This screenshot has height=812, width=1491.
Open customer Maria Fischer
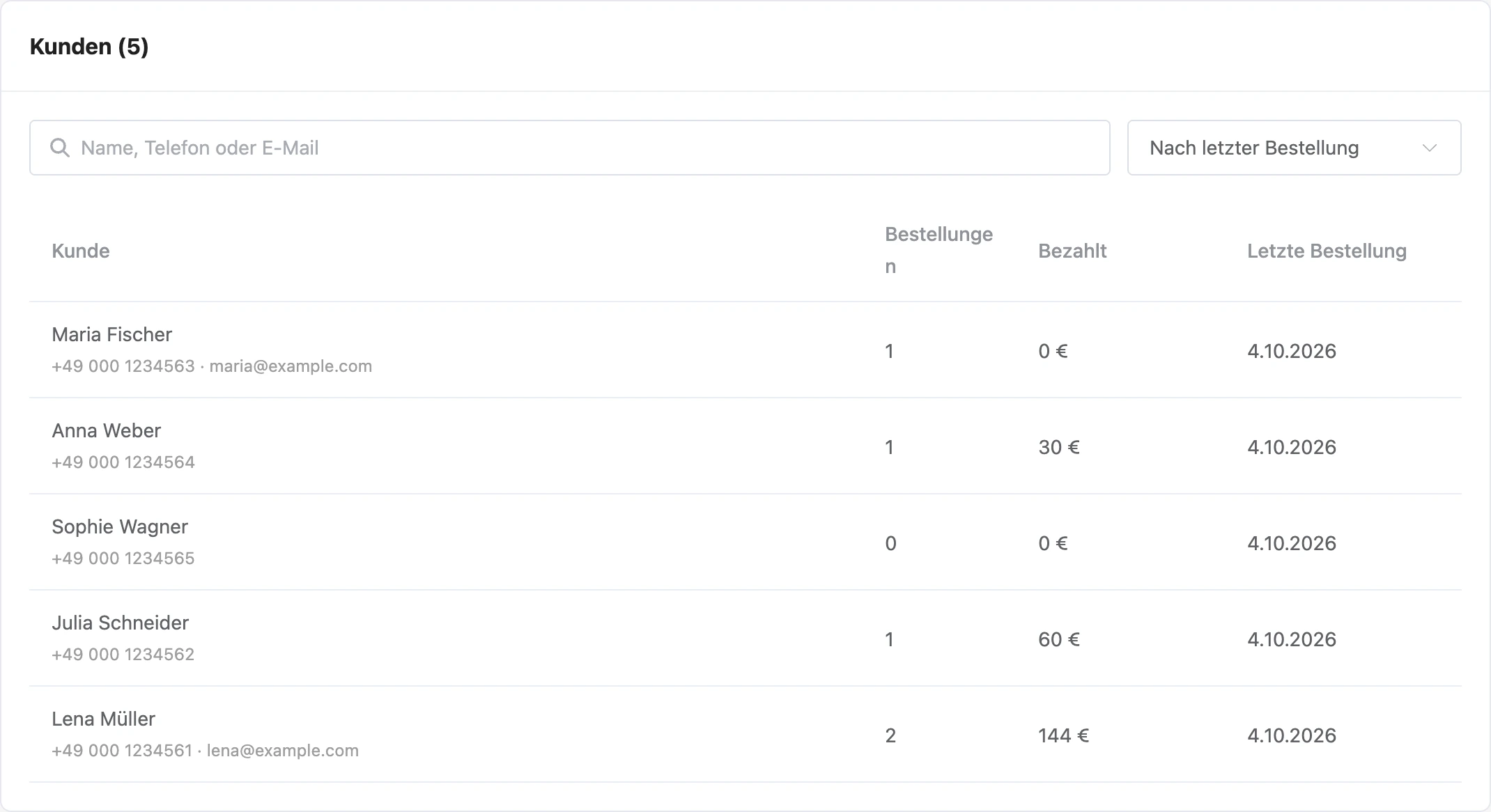(111, 334)
